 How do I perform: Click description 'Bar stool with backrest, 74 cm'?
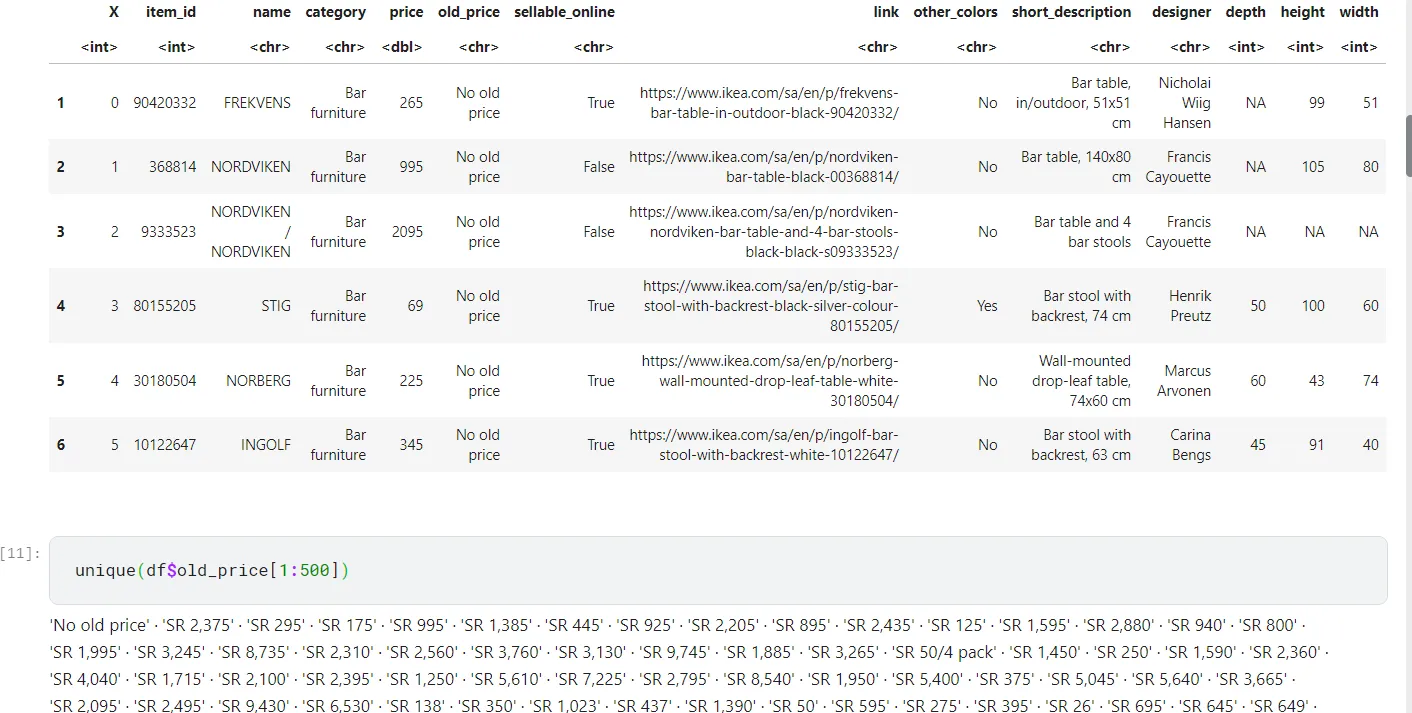pyautogui.click(x=1081, y=306)
